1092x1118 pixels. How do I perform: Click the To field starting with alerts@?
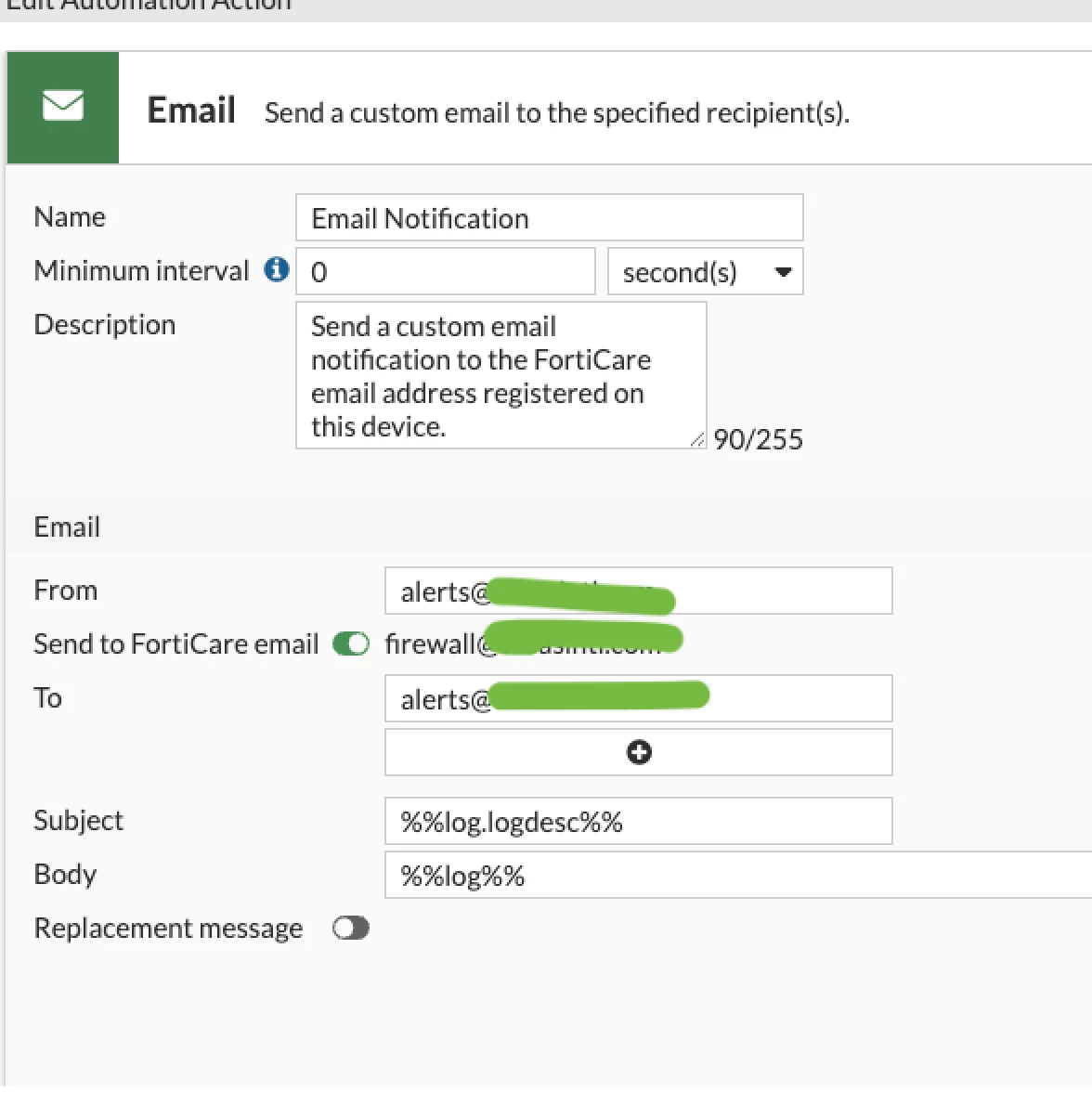[639, 698]
